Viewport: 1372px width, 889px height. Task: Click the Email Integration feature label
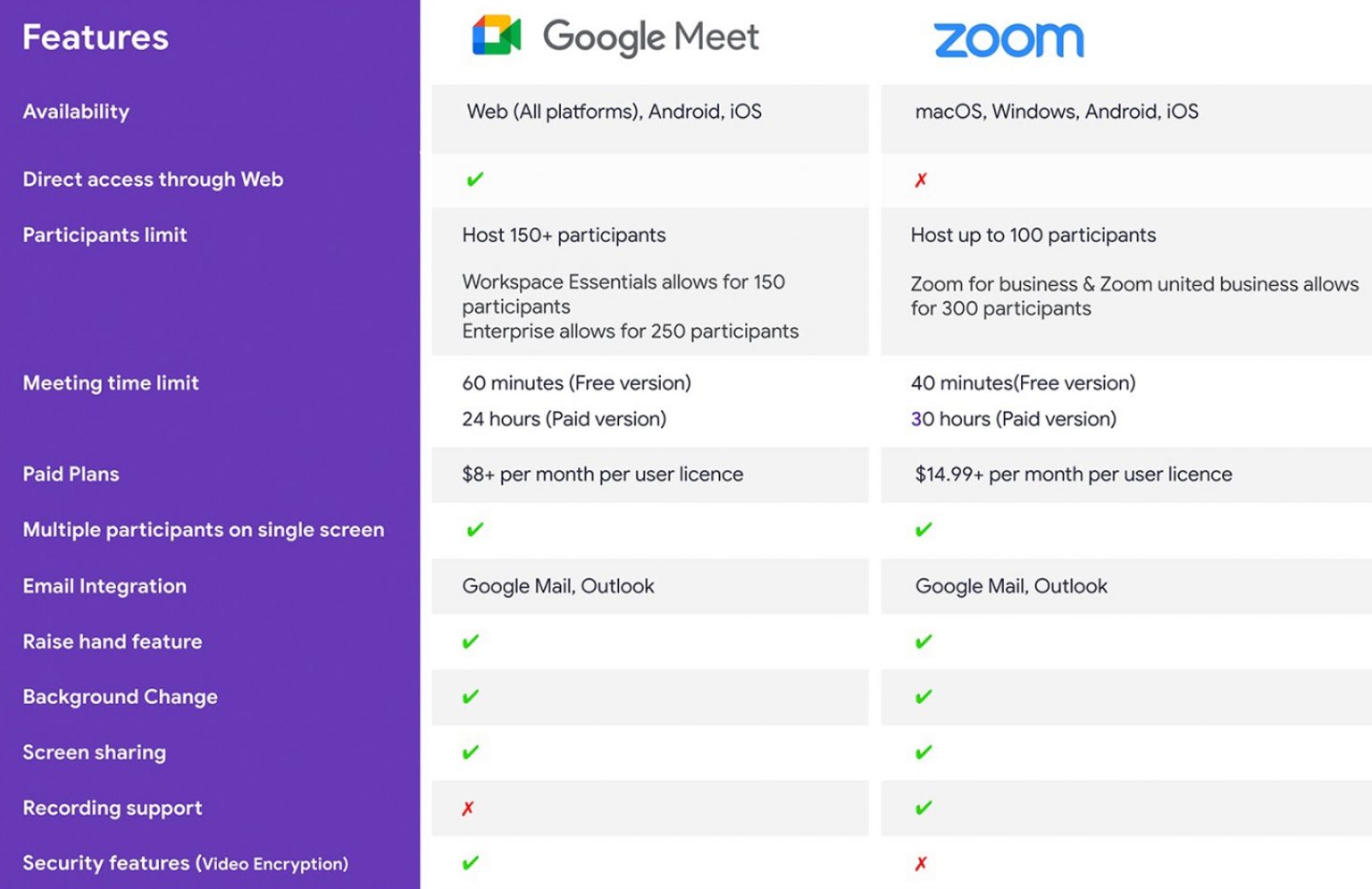tap(105, 586)
